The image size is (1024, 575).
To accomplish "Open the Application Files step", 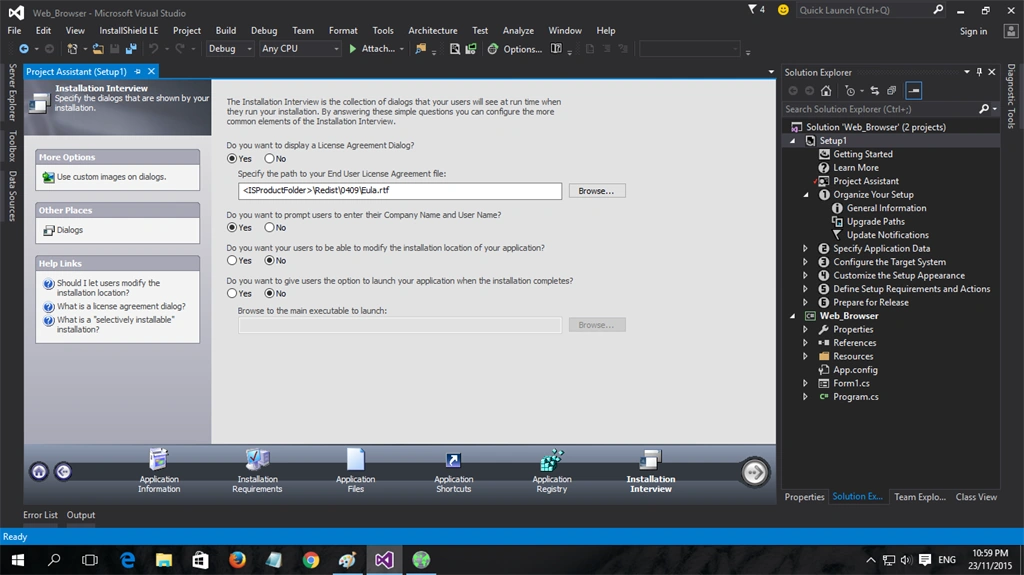I will click(x=355, y=470).
